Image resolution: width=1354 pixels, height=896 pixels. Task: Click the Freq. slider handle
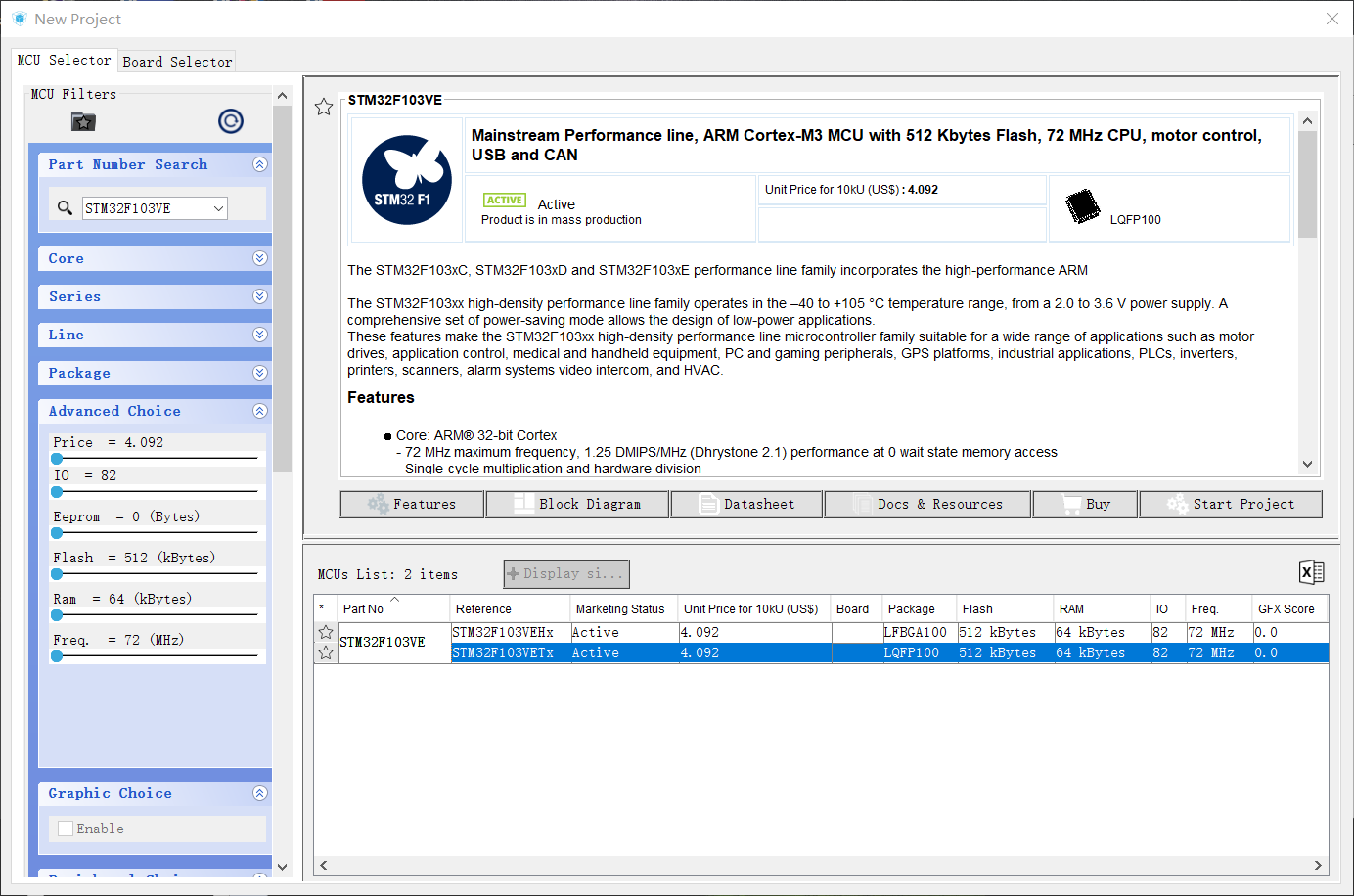point(57,655)
